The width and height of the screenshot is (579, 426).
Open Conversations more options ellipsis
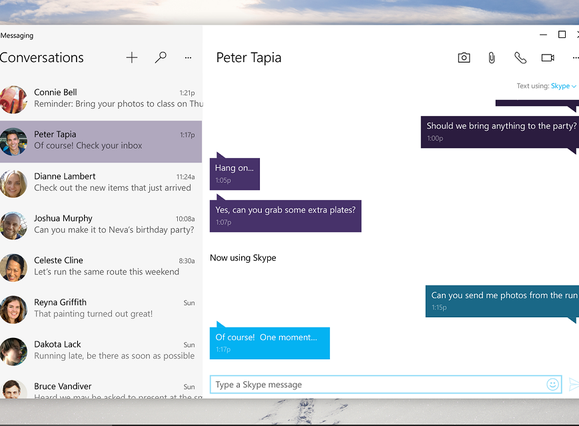pos(188,58)
